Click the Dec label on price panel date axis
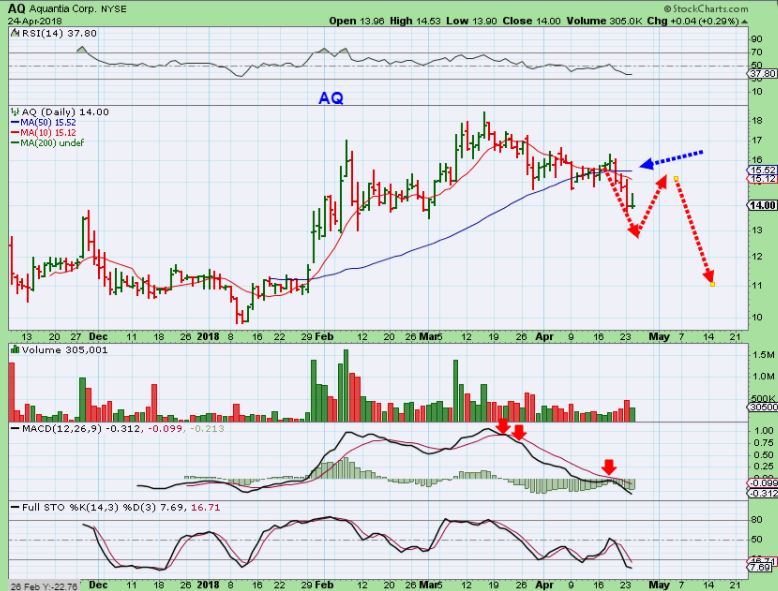The image size is (778, 591). coord(98,336)
